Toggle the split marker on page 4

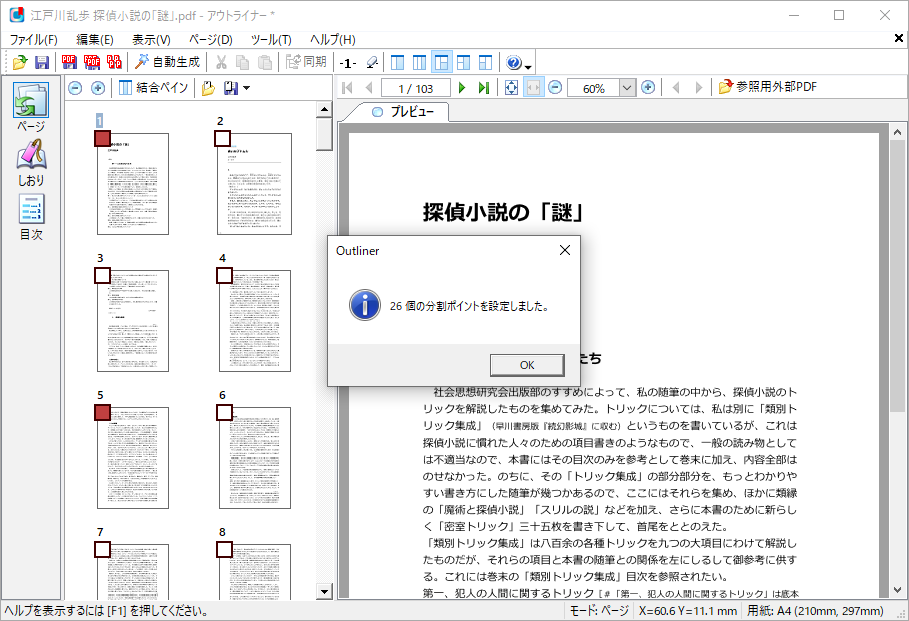pos(224,275)
